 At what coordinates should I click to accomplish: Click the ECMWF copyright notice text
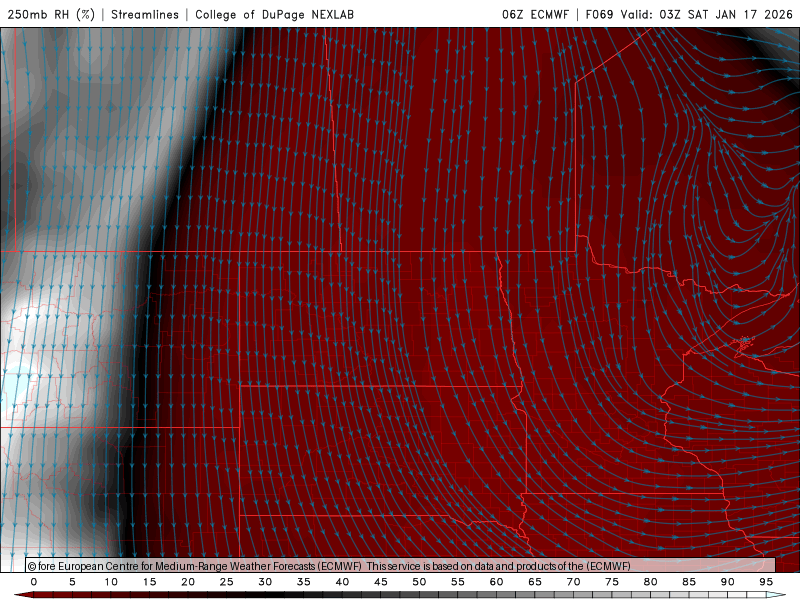[x=329, y=566]
